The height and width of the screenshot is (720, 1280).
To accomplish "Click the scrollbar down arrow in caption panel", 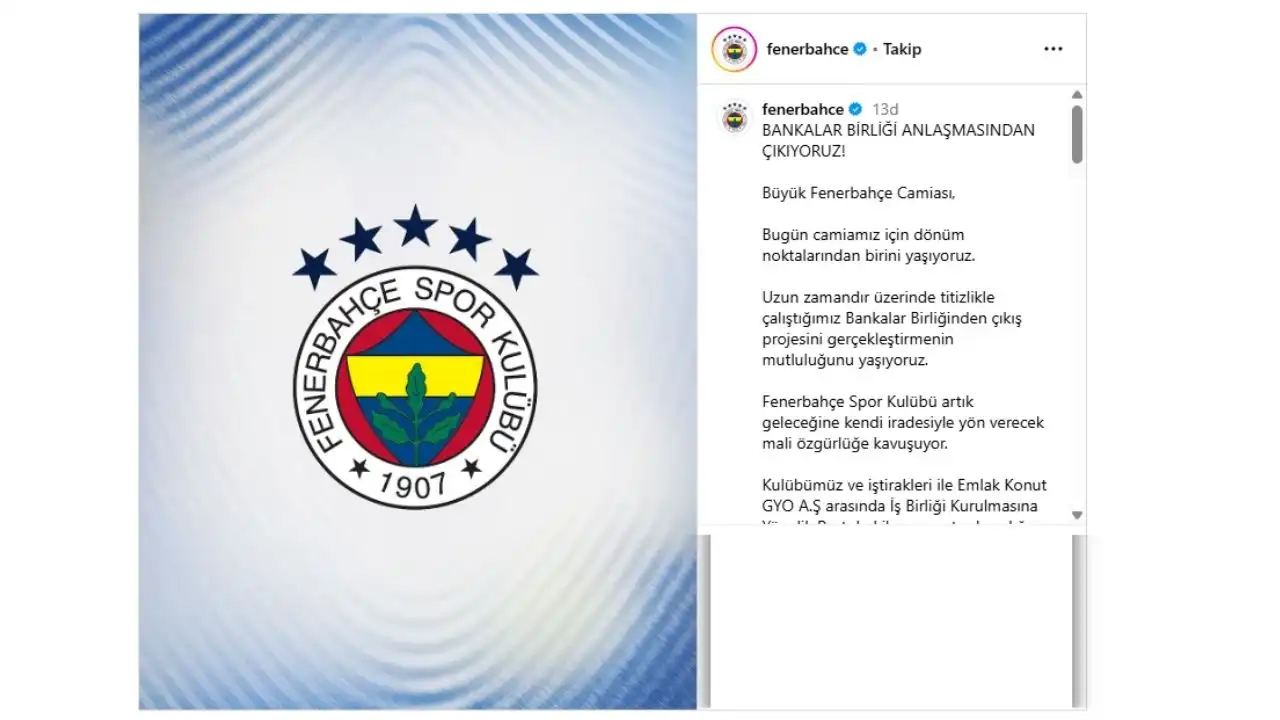I will point(1077,515).
